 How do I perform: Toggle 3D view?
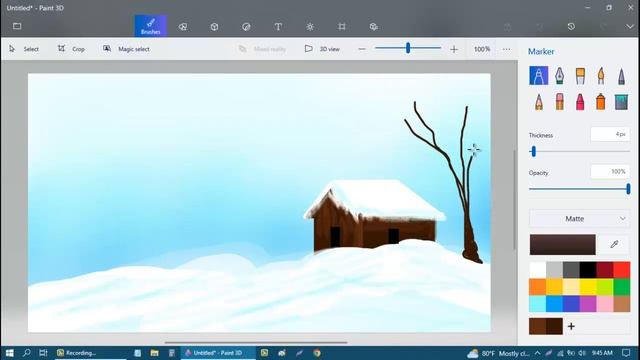click(322, 49)
